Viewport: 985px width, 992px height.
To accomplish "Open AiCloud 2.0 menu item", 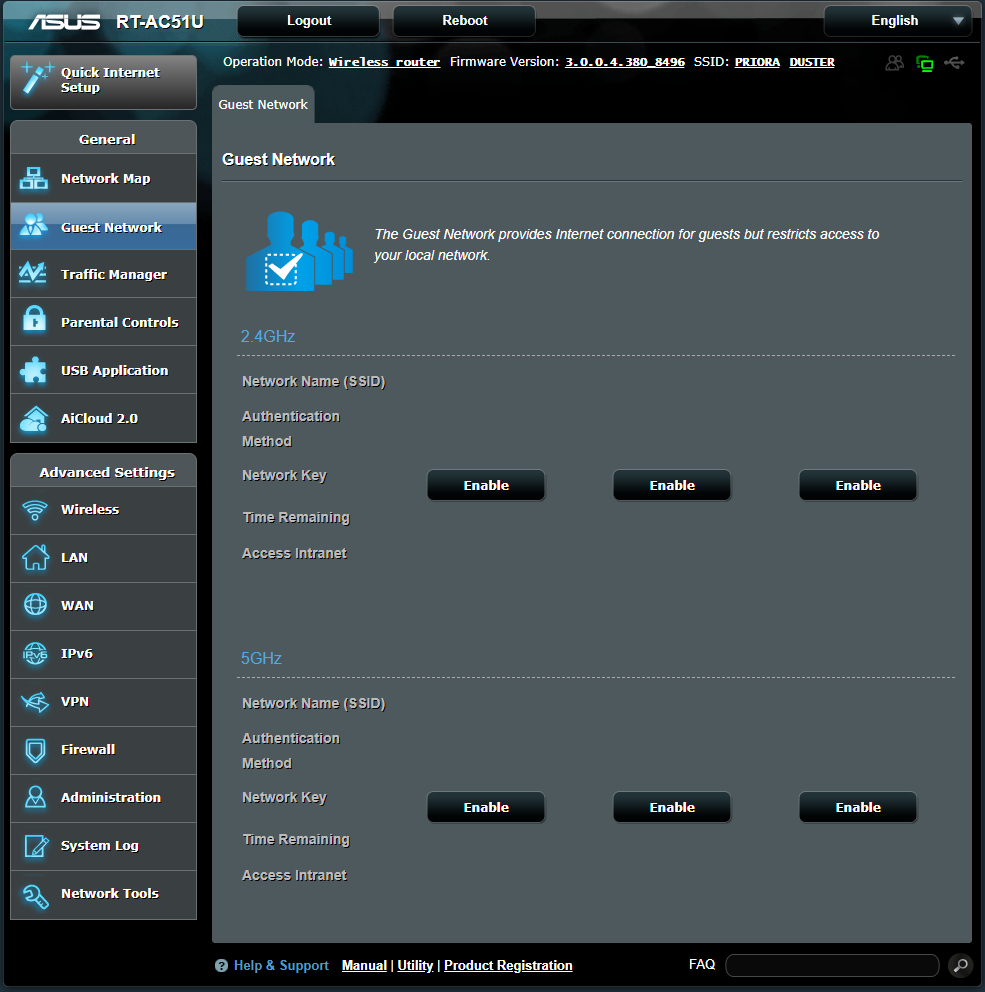I will [104, 418].
